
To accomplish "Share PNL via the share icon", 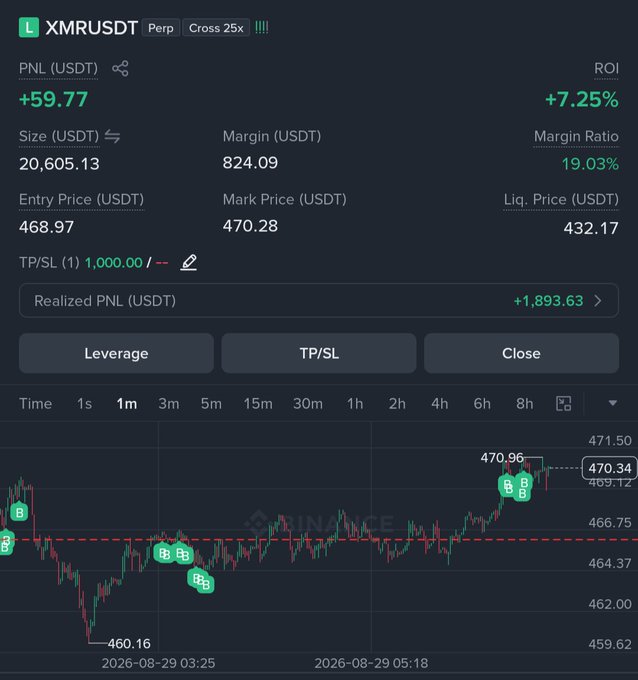I will pyautogui.click(x=120, y=69).
